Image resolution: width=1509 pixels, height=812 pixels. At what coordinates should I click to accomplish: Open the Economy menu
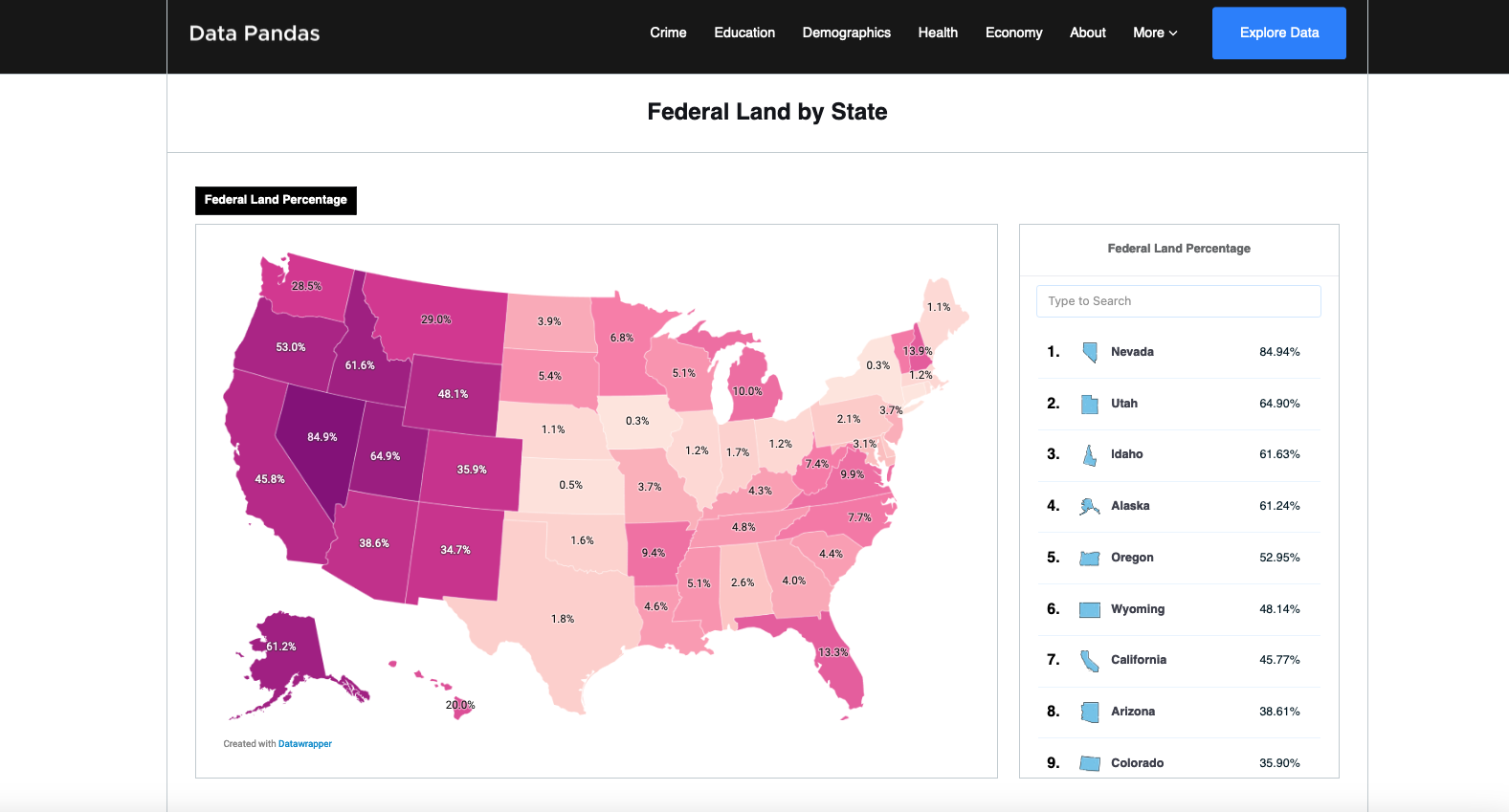click(x=1014, y=33)
